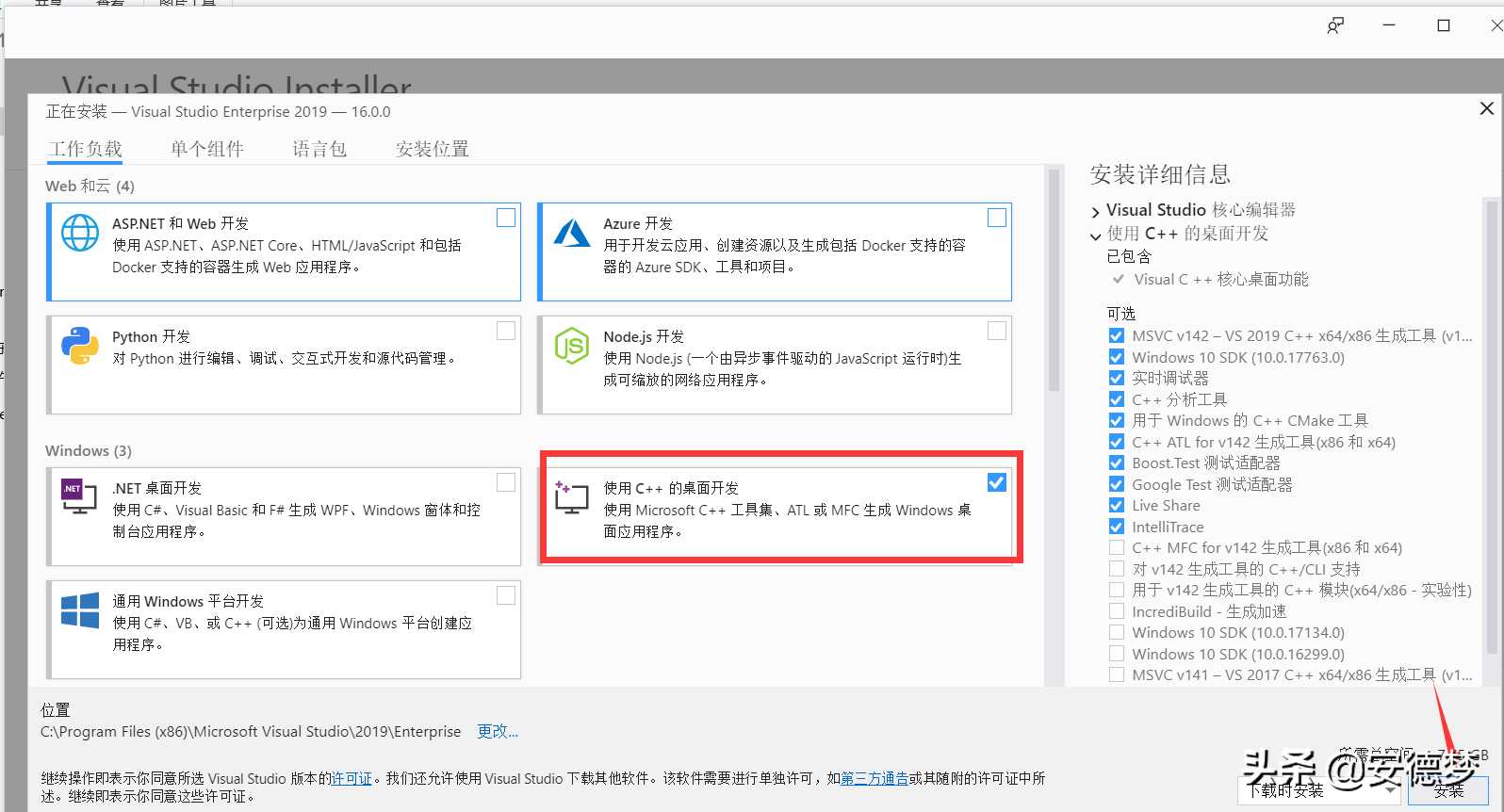
Task: Enable the ASP.NET 和 Web 开发 workload checkbox
Action: click(x=506, y=218)
